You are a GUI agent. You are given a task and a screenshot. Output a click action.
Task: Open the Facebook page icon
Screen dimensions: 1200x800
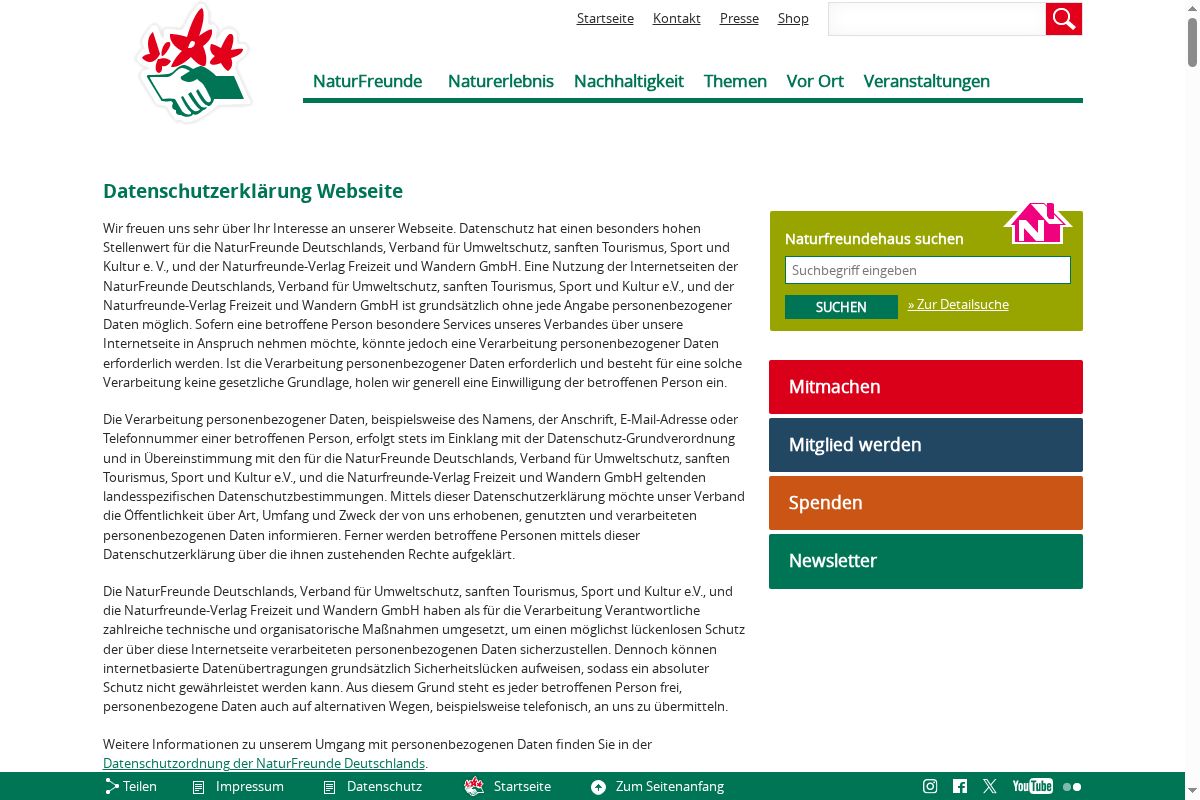click(960, 786)
